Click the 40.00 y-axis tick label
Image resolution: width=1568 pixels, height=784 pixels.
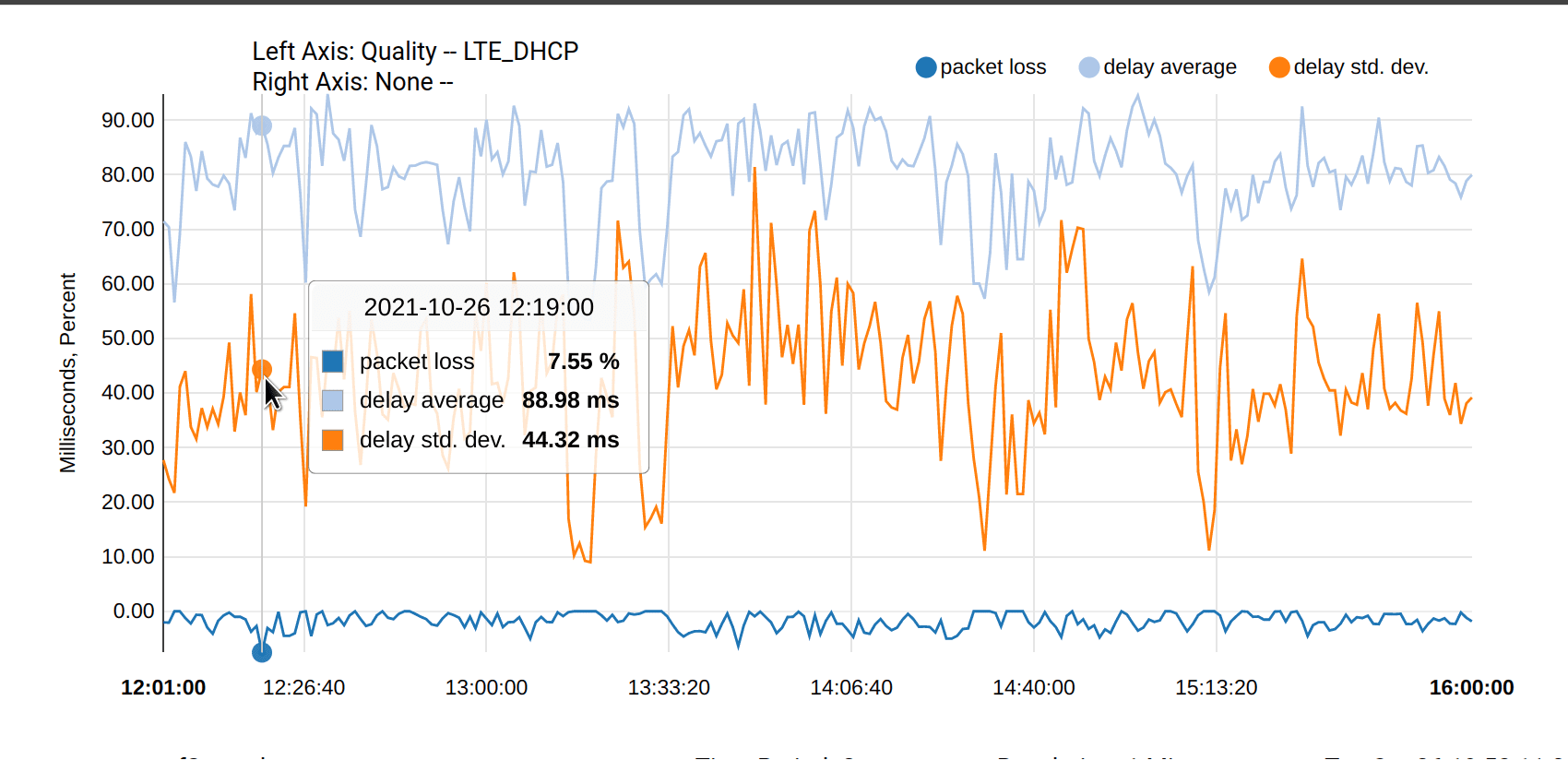point(128,393)
